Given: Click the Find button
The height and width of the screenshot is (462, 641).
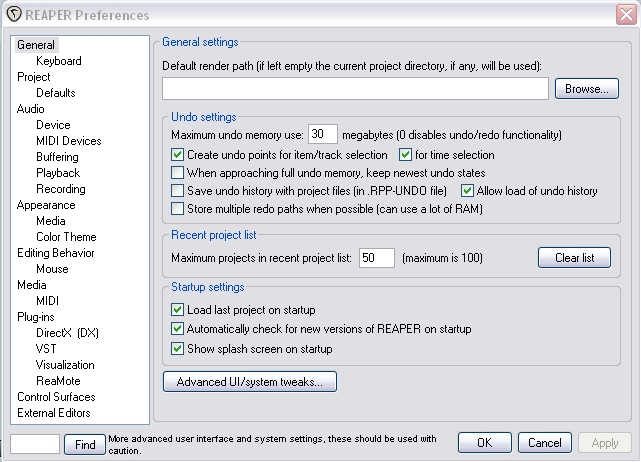Looking at the screenshot, I should click(x=84, y=443).
